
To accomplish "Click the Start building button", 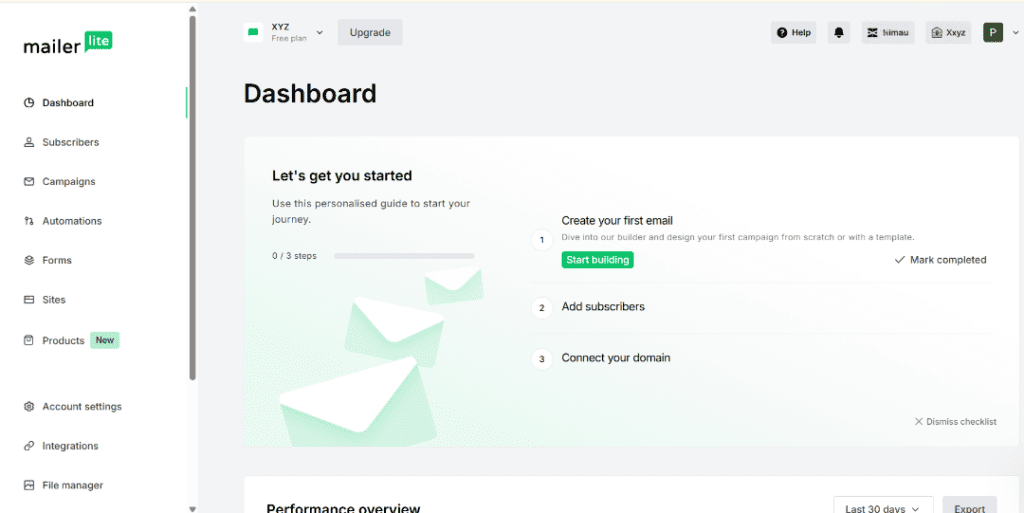I will click(x=598, y=260).
